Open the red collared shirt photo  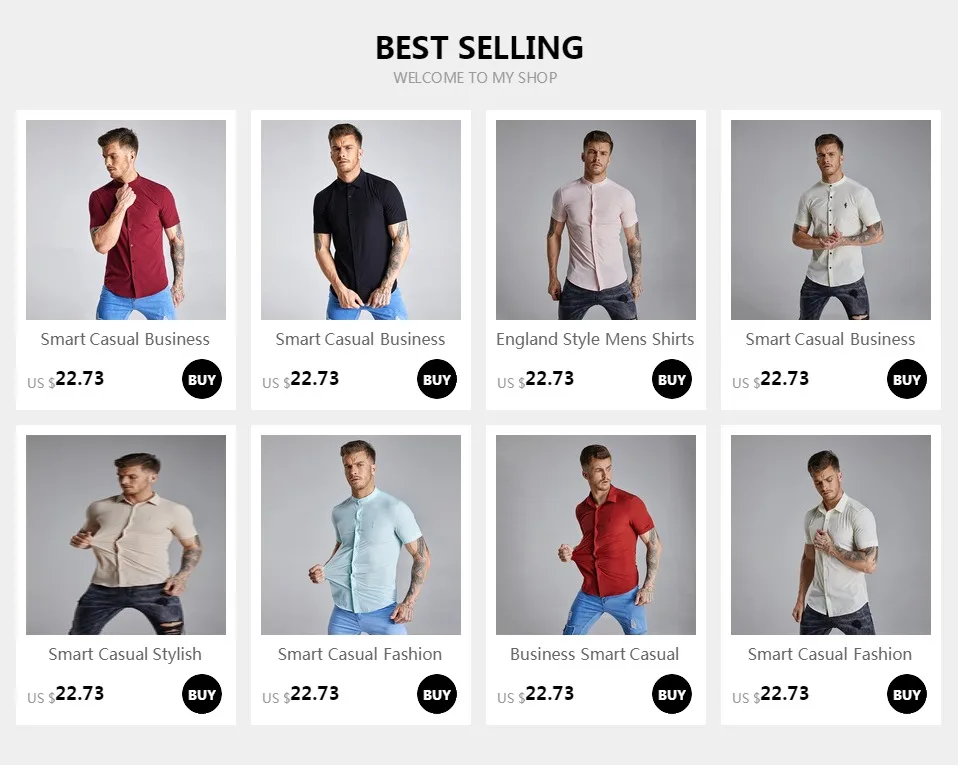pos(596,535)
